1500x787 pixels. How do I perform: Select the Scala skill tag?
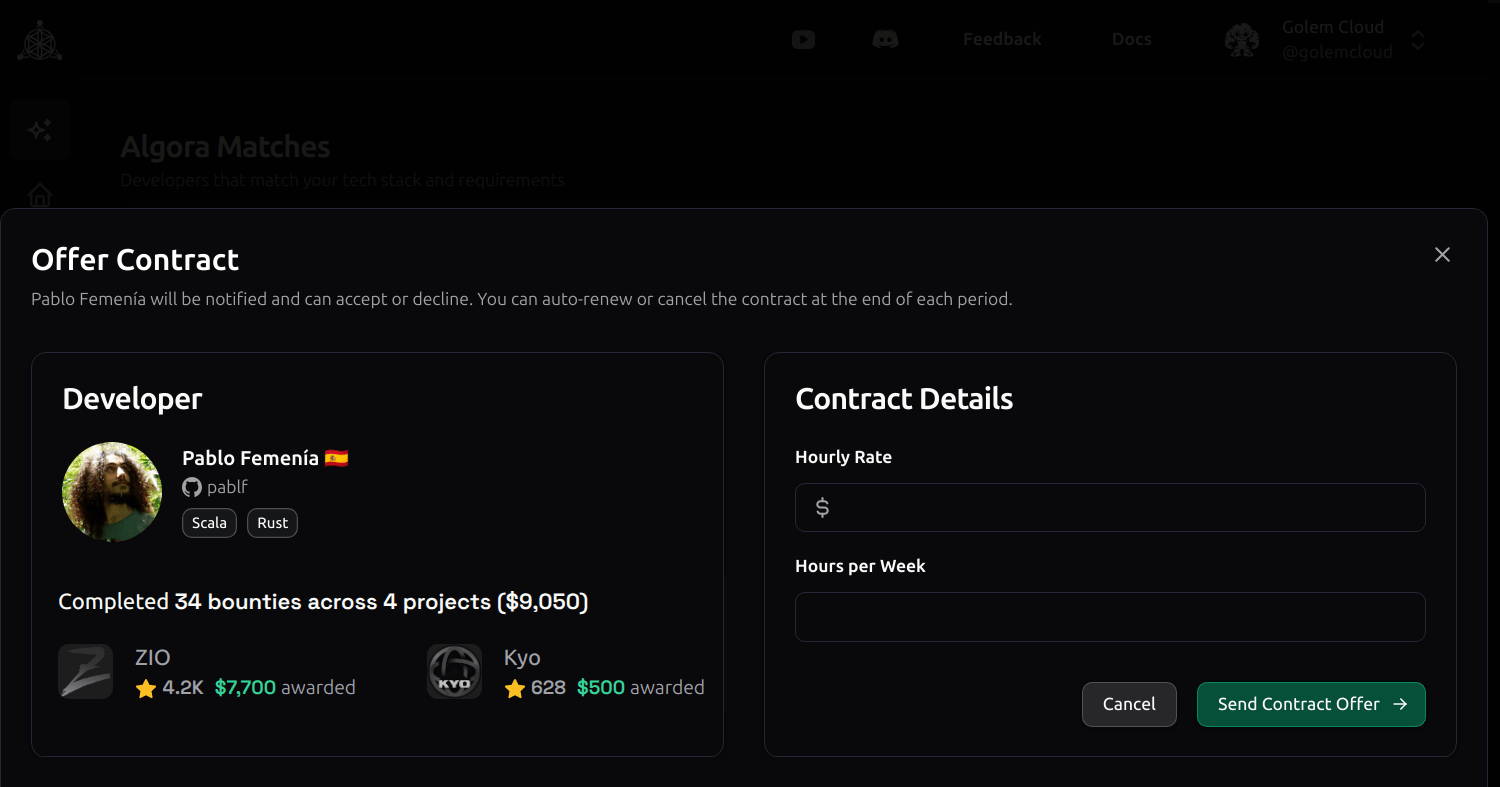click(209, 523)
